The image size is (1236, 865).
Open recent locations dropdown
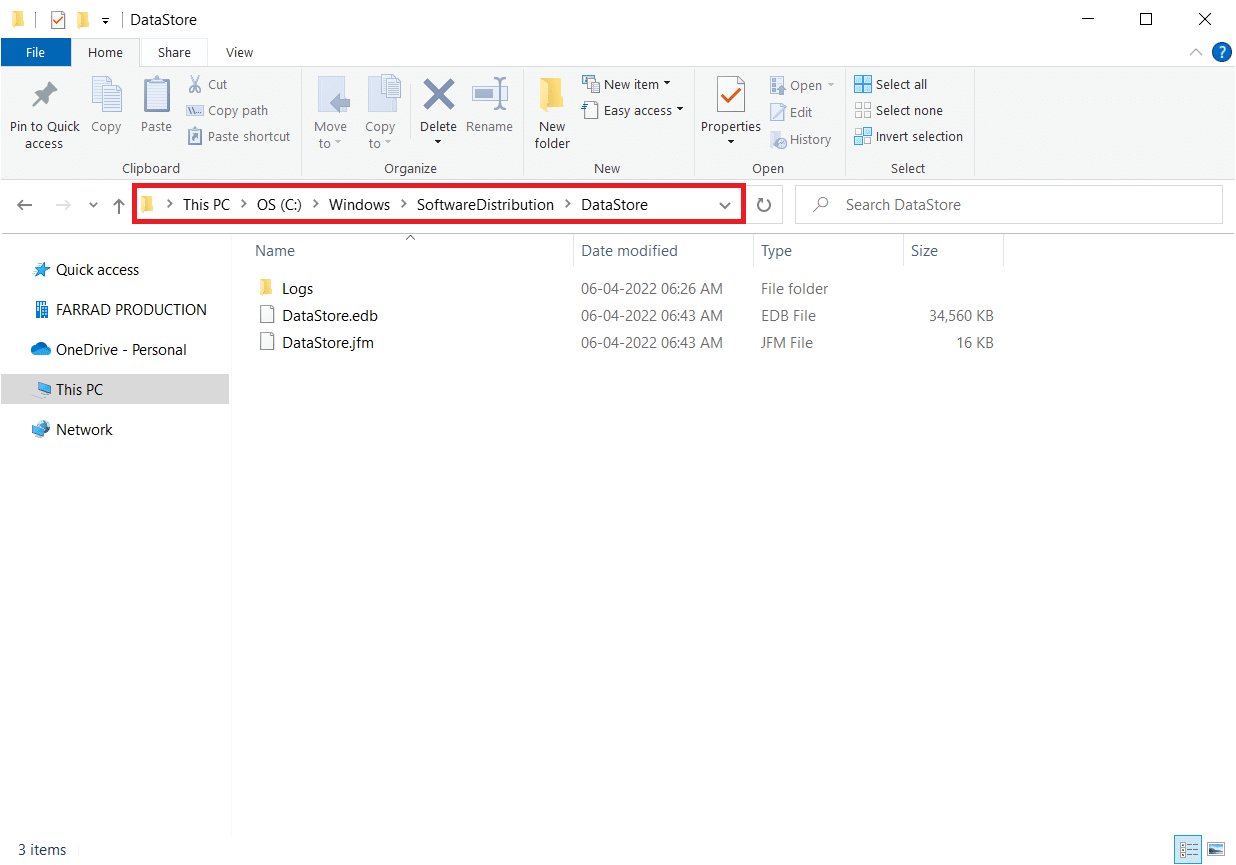[93, 205]
